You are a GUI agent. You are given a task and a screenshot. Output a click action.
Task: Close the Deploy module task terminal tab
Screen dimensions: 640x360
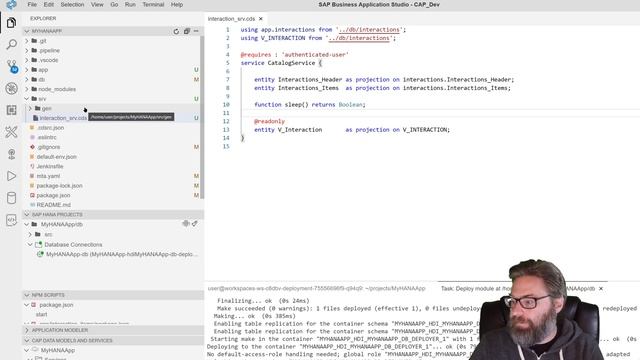point(601,289)
